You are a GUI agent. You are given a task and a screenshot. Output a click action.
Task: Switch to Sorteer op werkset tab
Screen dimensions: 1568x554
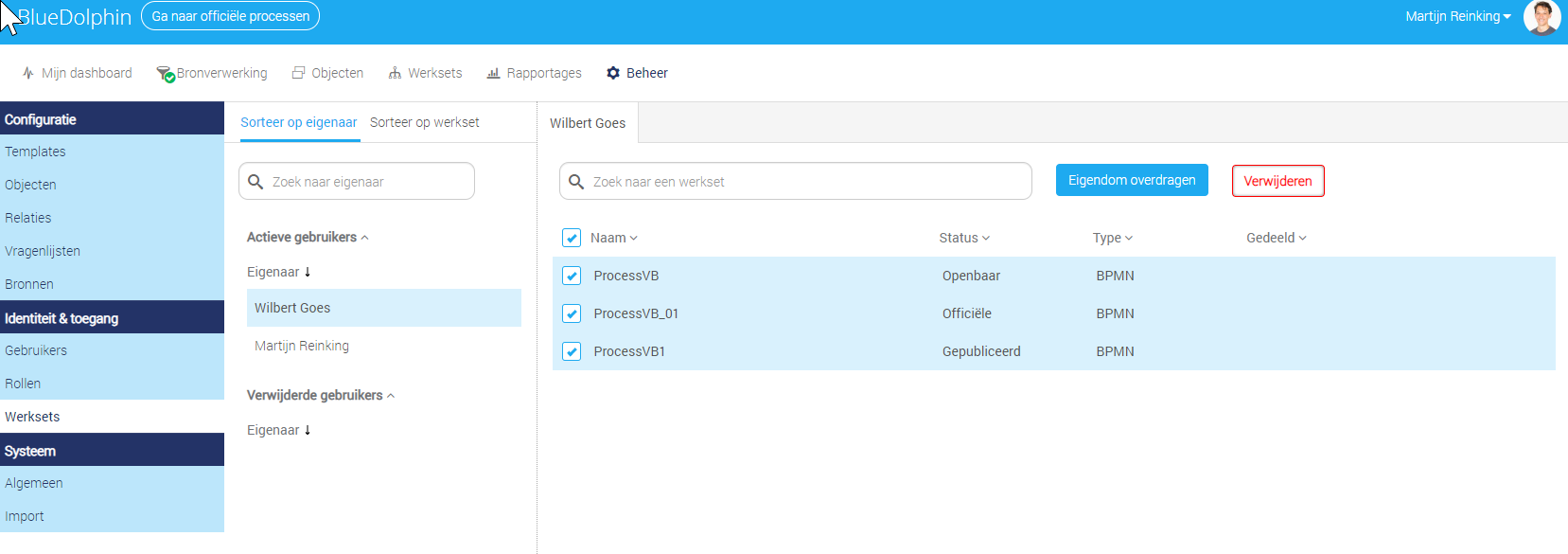coord(425,122)
